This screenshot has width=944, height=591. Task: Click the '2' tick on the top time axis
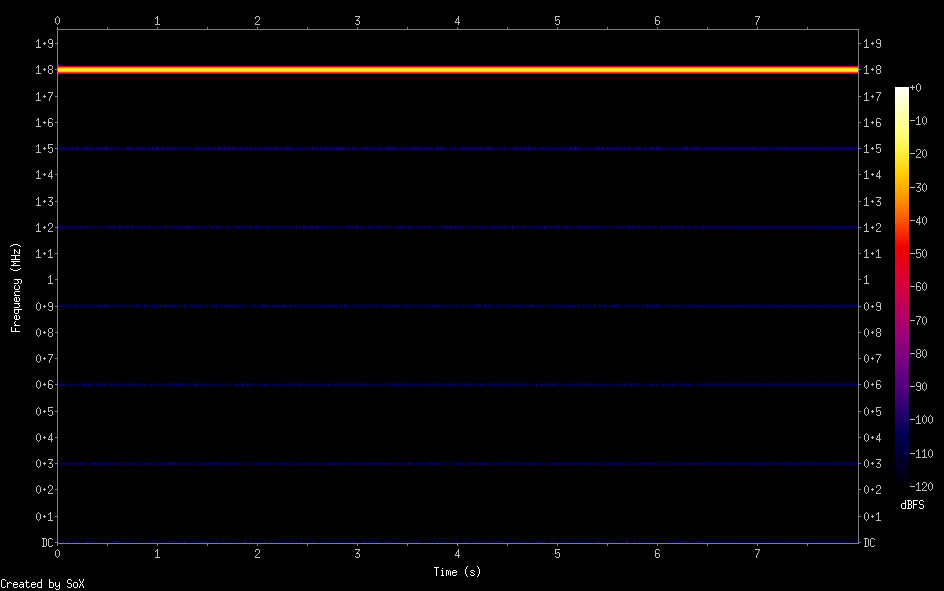257,21
